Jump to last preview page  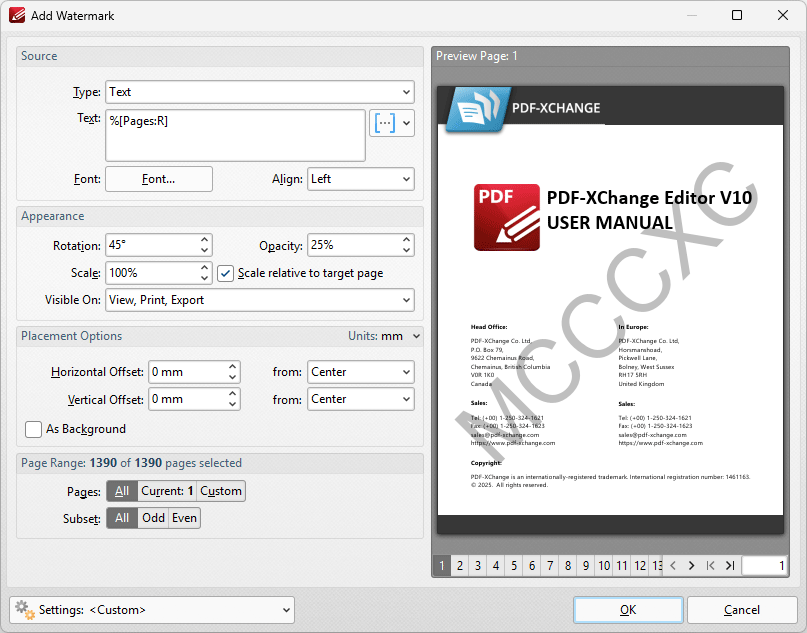[729, 566]
